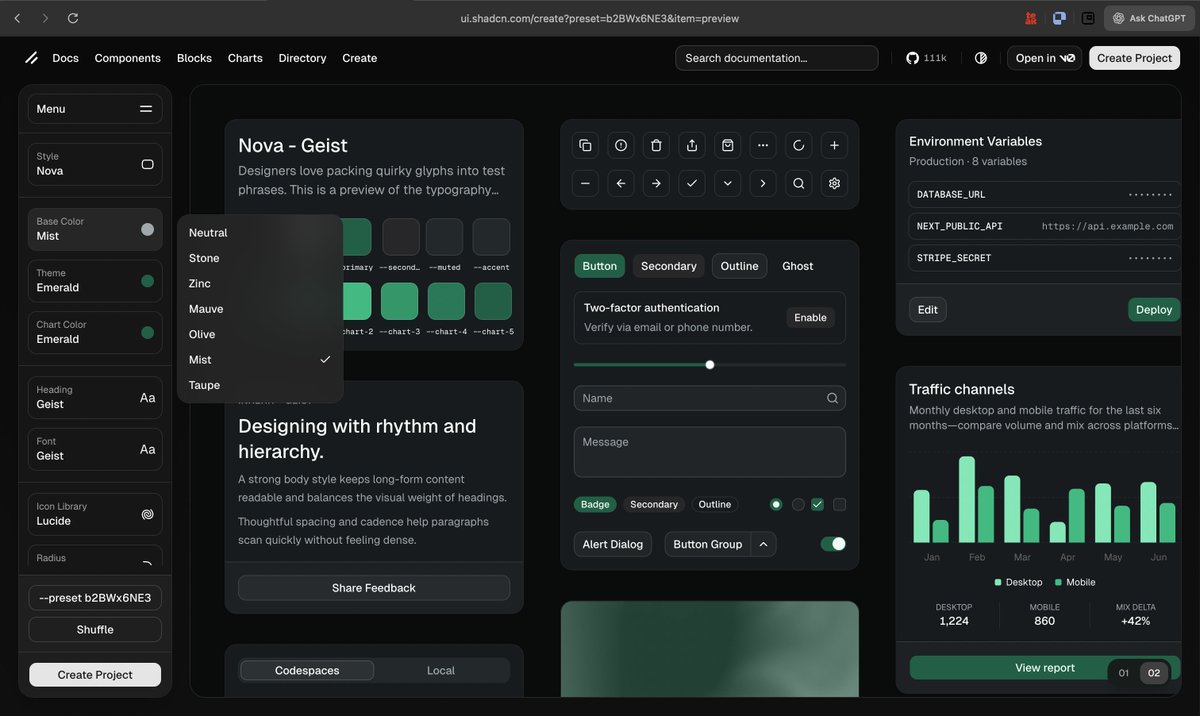
Task: Click the alert circle icon button
Action: click(621, 146)
